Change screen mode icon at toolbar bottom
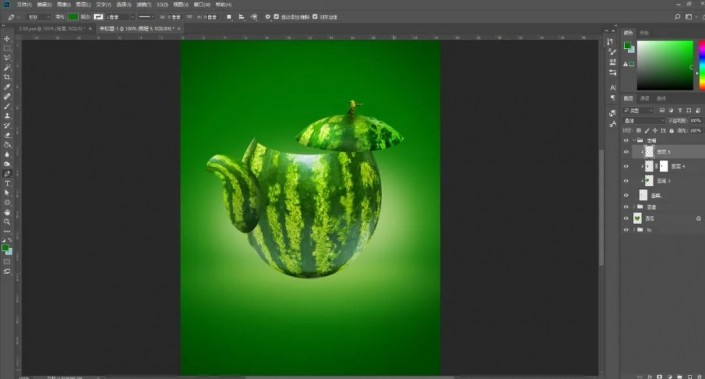Screen dimensions: 705x379 7,272
